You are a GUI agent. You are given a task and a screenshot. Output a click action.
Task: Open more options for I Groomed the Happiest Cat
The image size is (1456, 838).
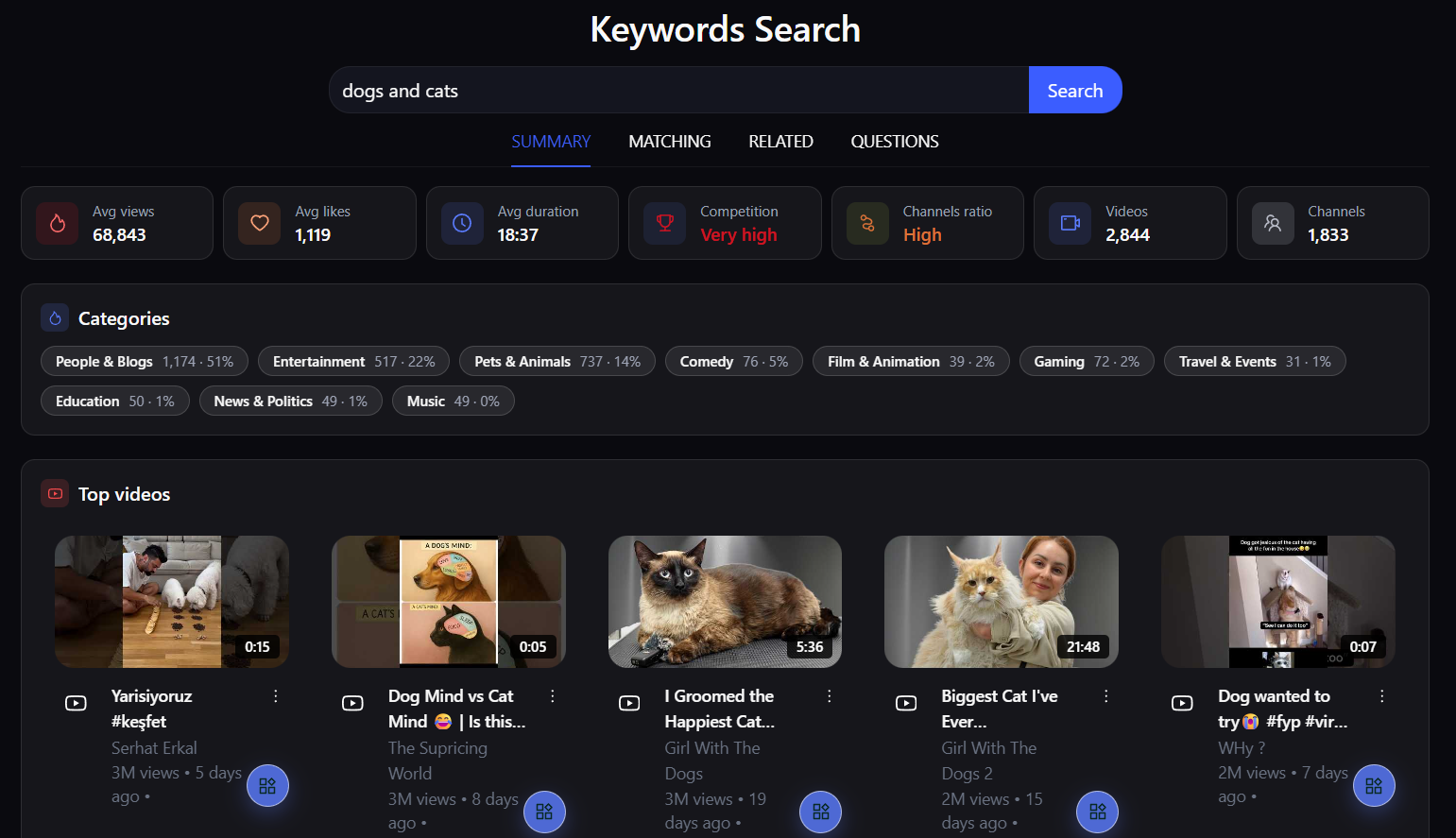pos(830,696)
